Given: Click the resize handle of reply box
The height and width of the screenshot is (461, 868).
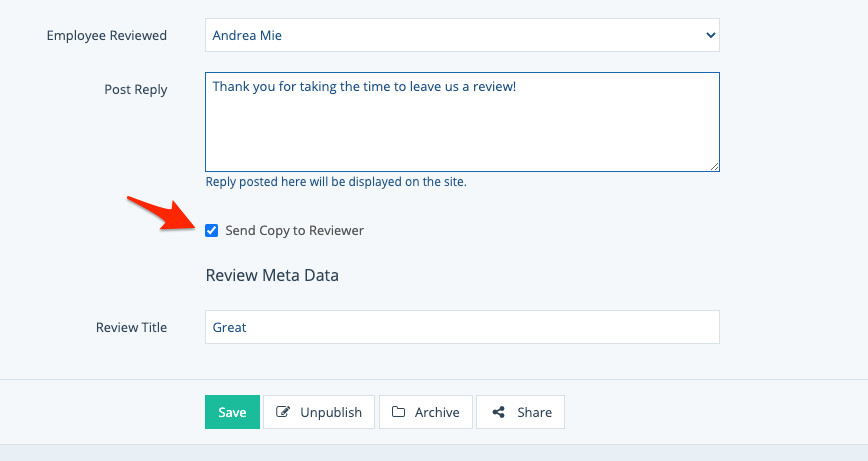Looking at the screenshot, I should click(714, 166).
